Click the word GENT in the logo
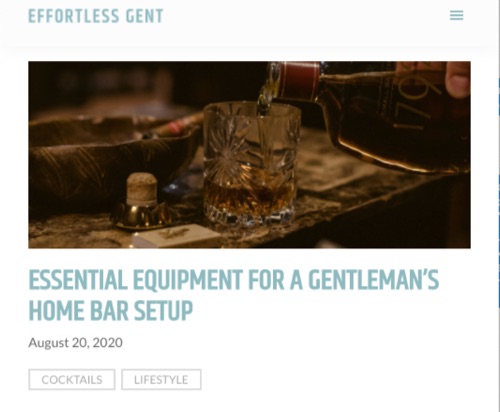Screen dimensions: 500x412 coord(145,16)
